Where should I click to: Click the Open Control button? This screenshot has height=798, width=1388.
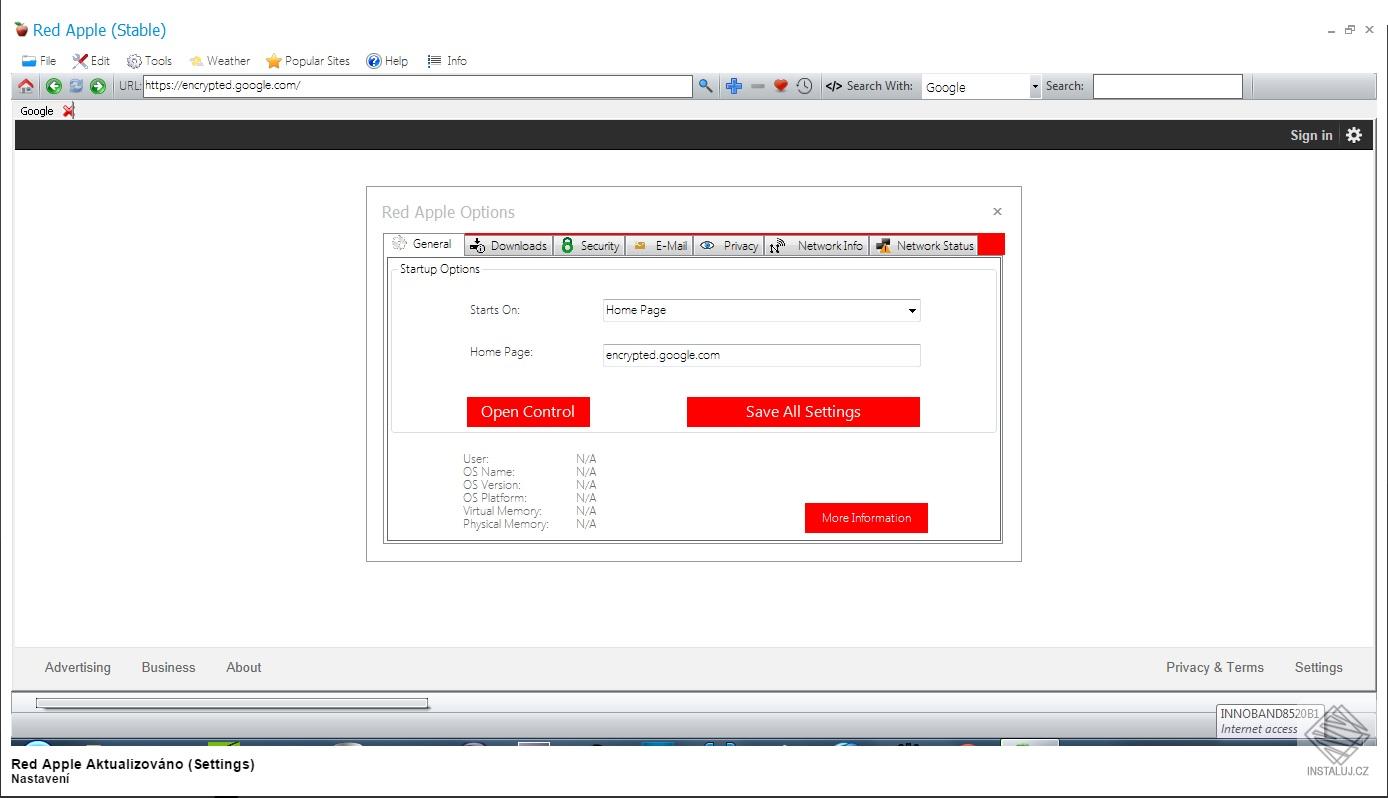[528, 412]
